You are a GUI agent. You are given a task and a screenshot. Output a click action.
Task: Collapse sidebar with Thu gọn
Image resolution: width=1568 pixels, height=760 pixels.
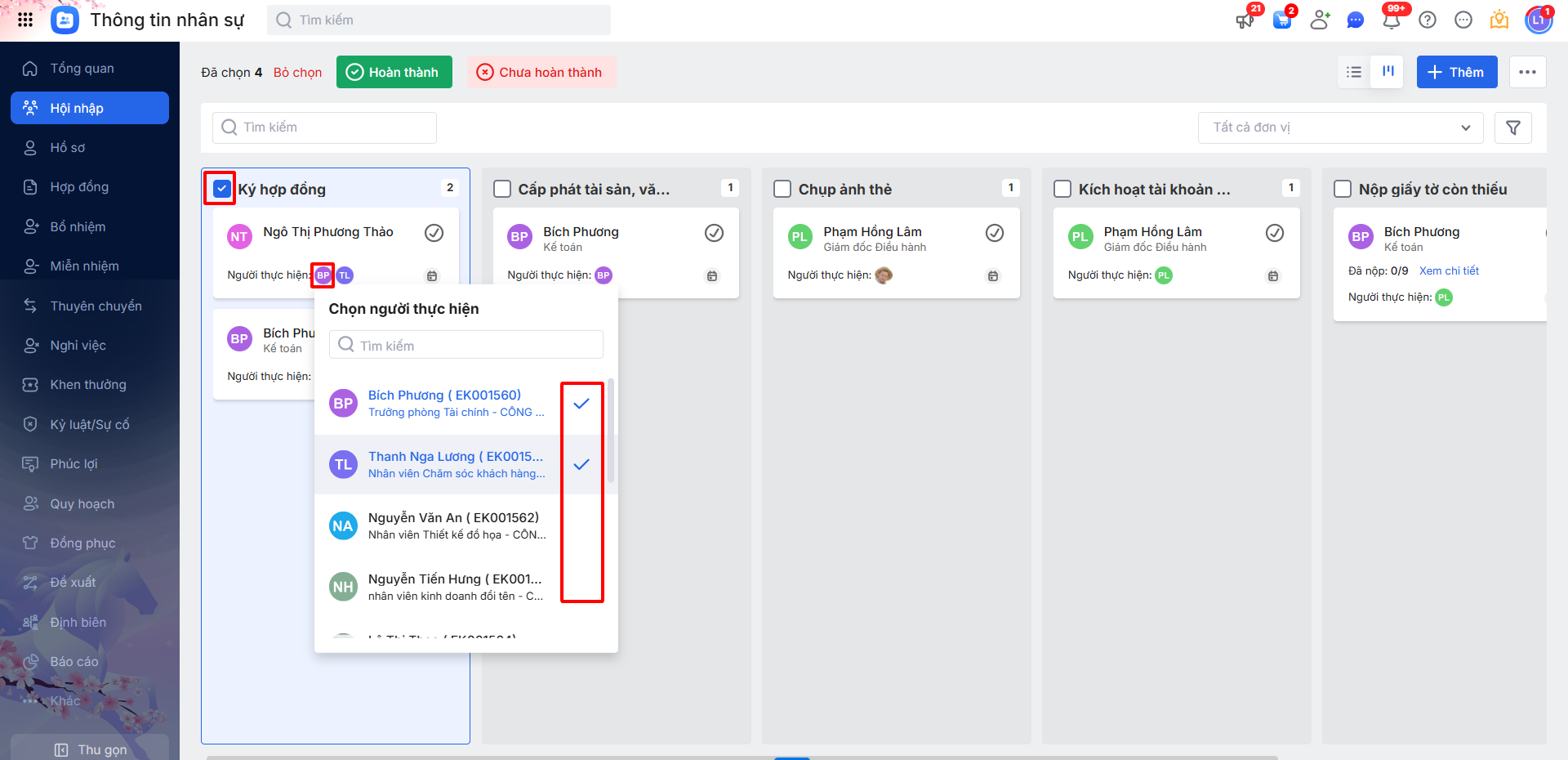click(90, 749)
